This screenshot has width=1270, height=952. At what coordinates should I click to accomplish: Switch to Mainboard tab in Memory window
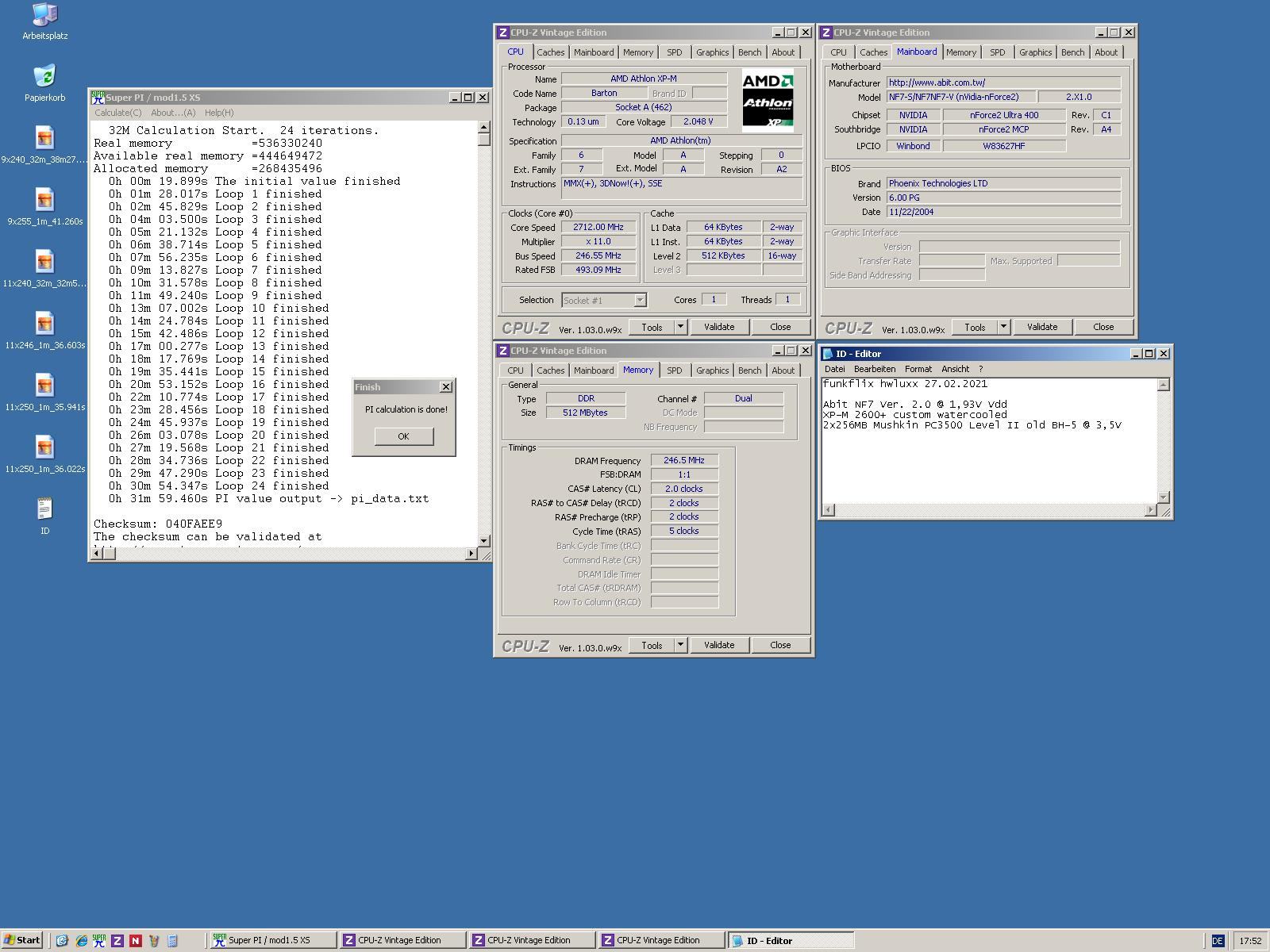[x=594, y=370]
